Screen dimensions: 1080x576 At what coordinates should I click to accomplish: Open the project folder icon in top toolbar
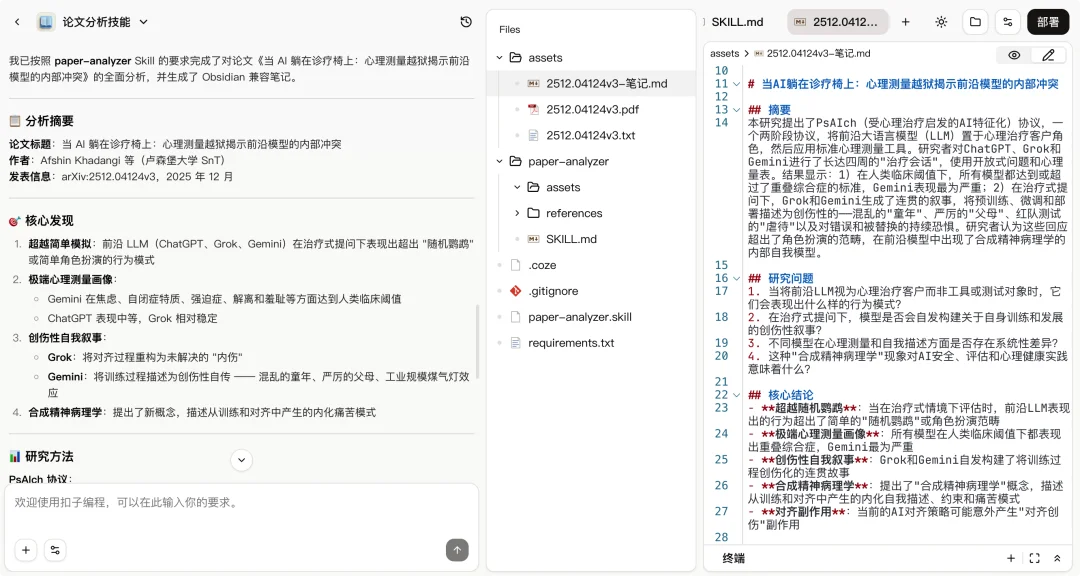point(976,21)
